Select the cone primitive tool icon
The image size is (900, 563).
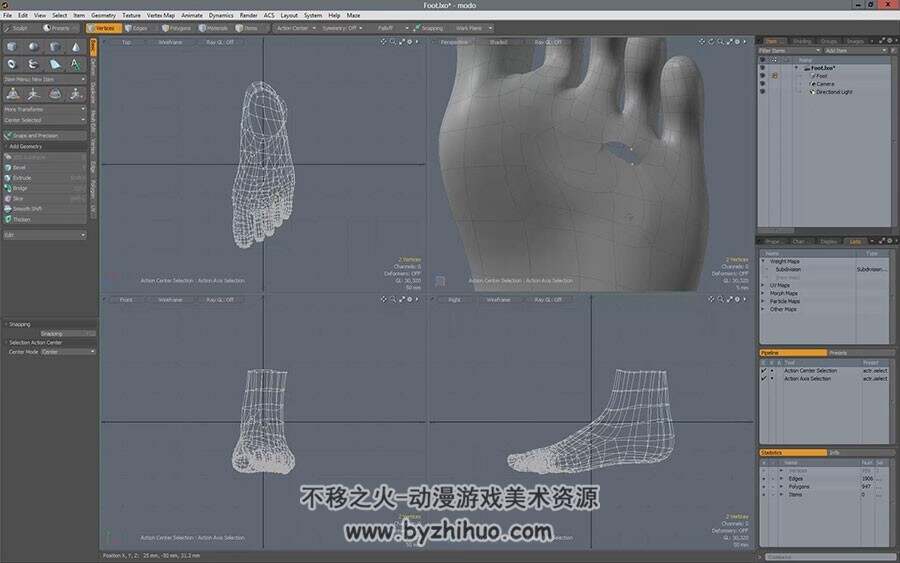click(75, 47)
